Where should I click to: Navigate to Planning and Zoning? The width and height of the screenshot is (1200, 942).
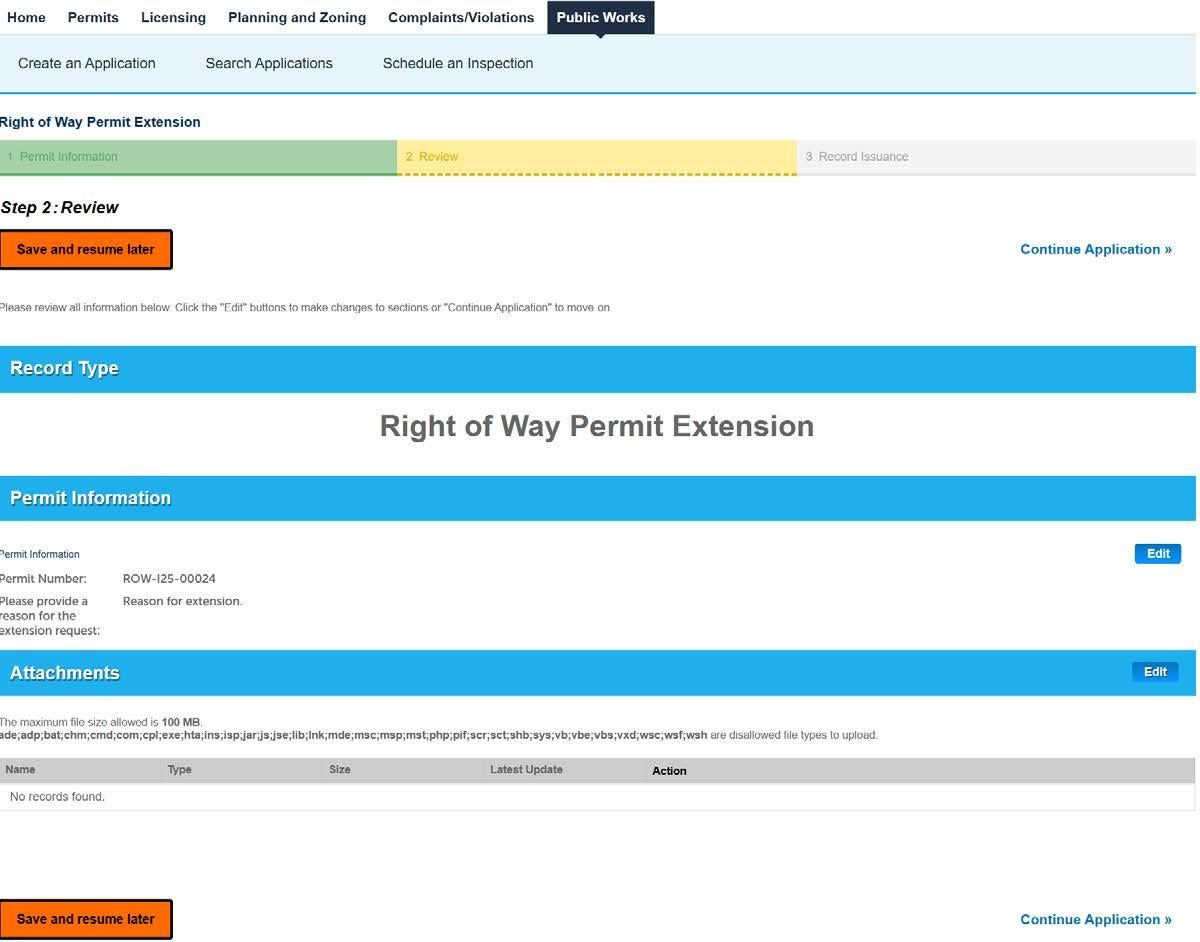point(296,17)
